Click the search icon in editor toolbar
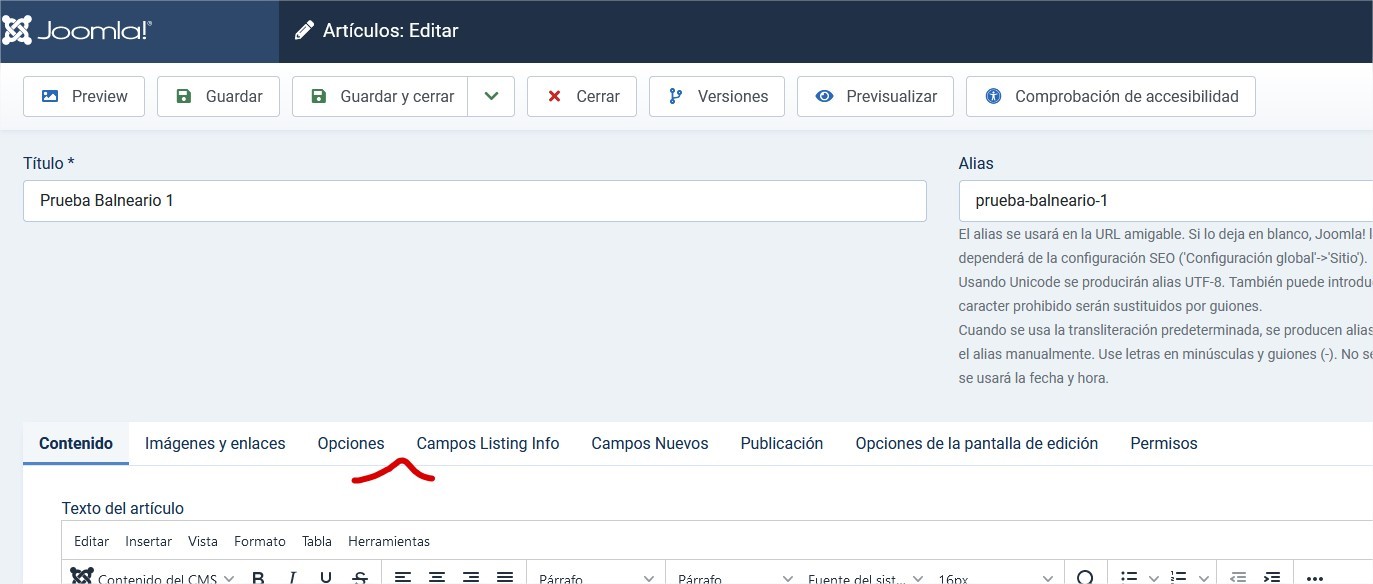Image resolution: width=1373 pixels, height=584 pixels. (x=1085, y=577)
